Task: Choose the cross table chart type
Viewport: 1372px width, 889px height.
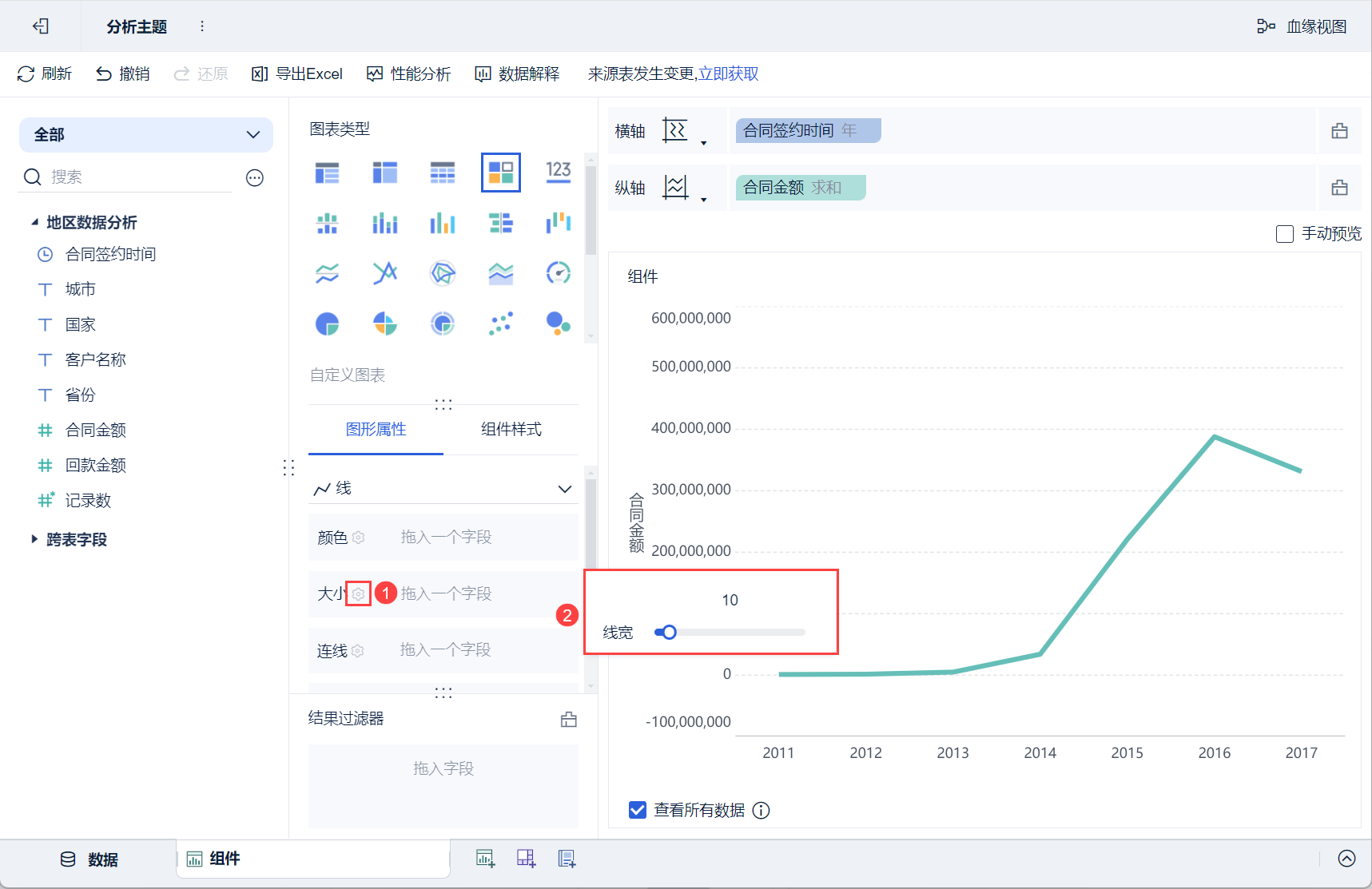Action: [x=385, y=173]
